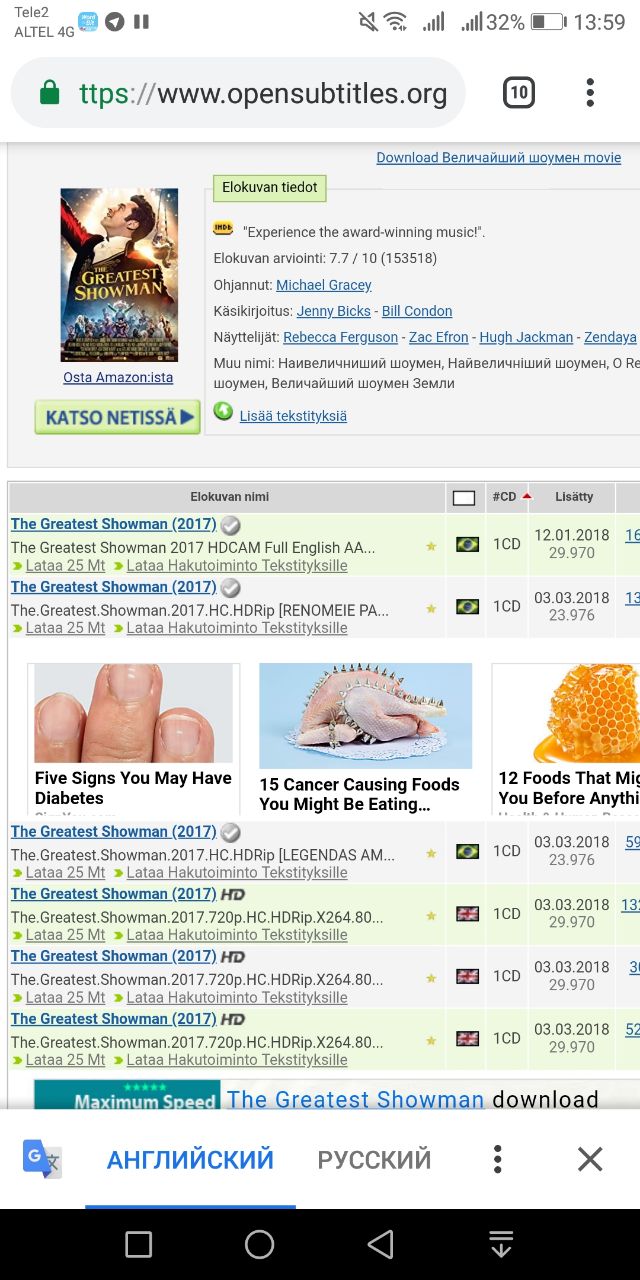Open actor Zac Efron link

(x=439, y=337)
